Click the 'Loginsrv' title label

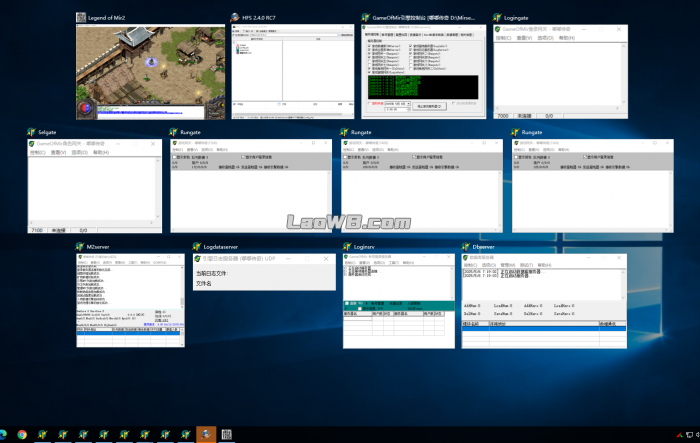364,247
